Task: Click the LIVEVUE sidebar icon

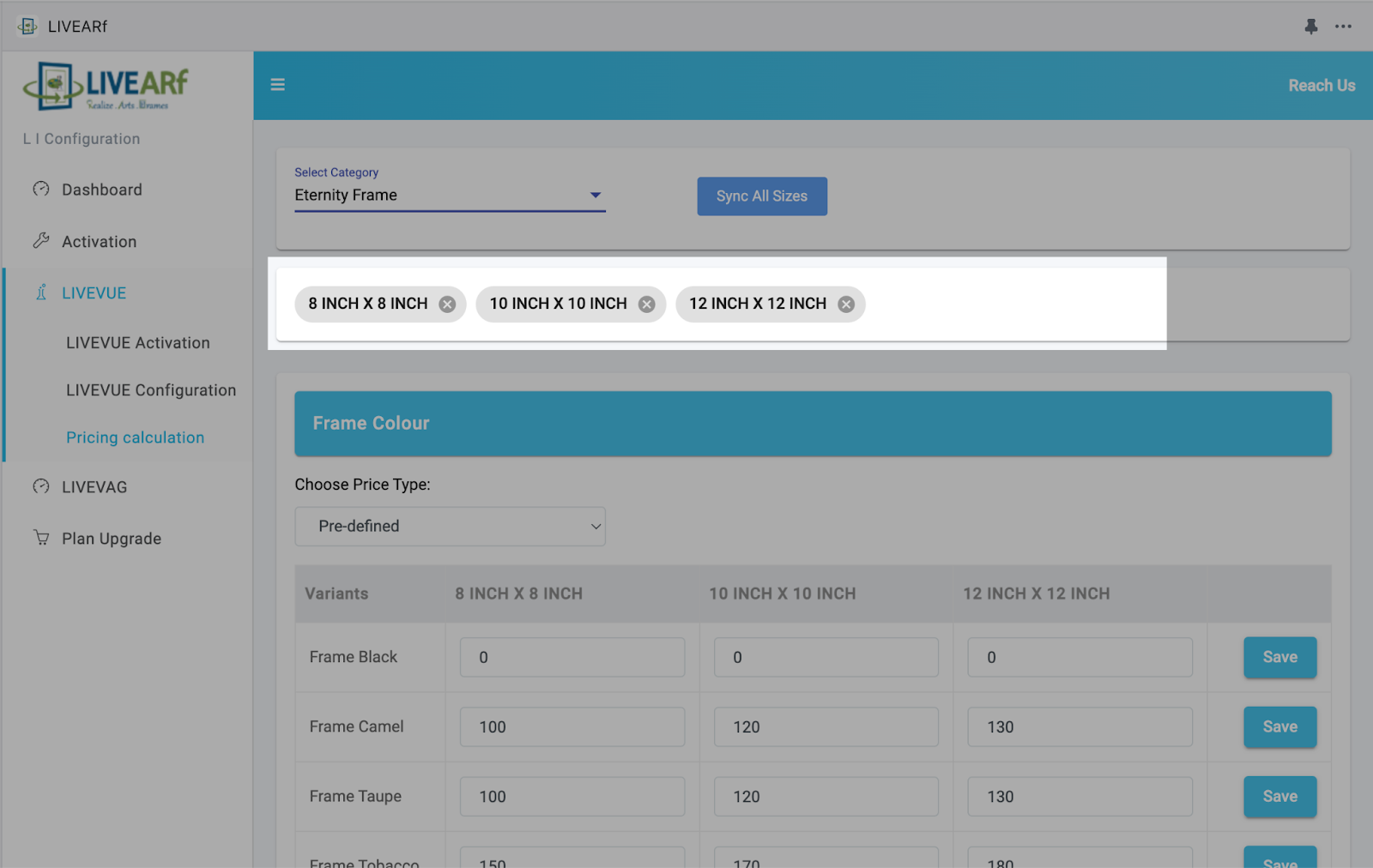Action: click(41, 292)
